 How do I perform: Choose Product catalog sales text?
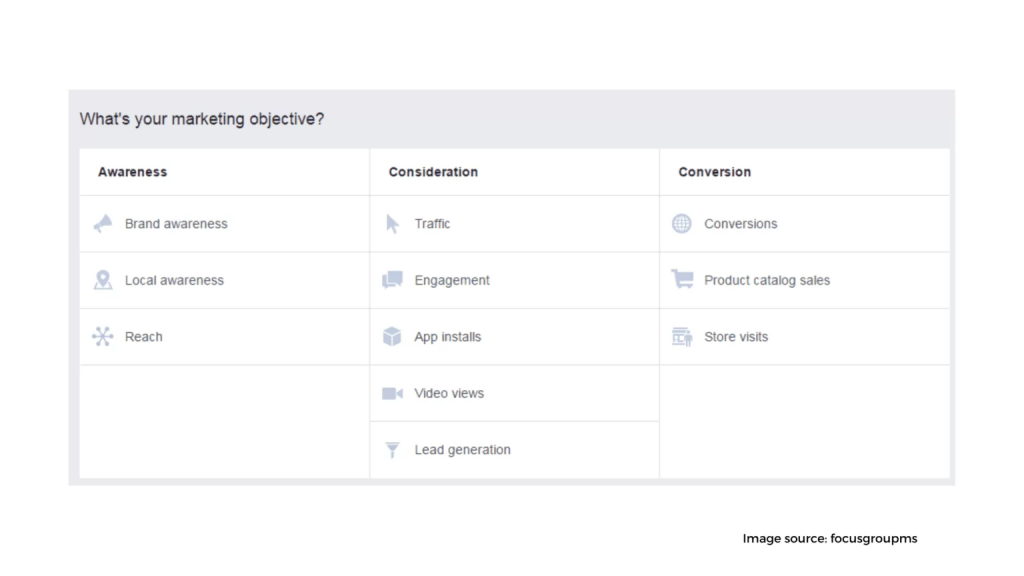pyautogui.click(x=767, y=280)
